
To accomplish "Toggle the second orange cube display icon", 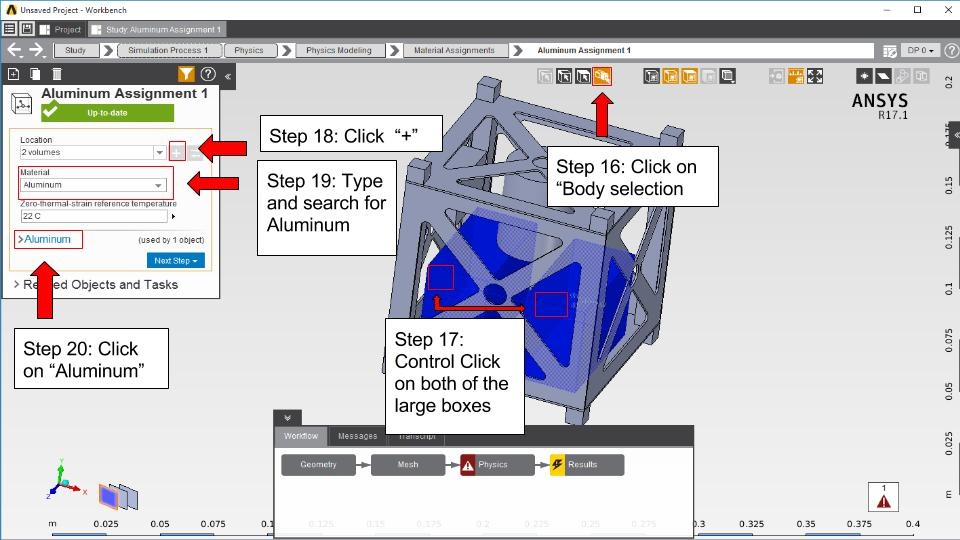I will (x=689, y=77).
